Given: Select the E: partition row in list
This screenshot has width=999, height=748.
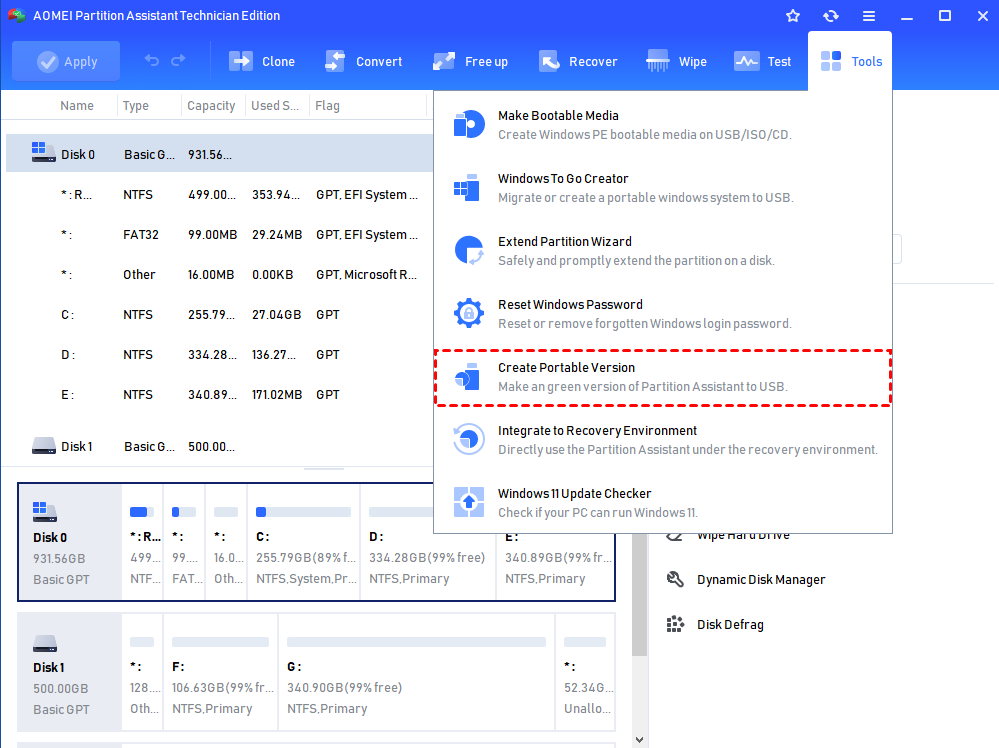Looking at the screenshot, I should (220, 394).
